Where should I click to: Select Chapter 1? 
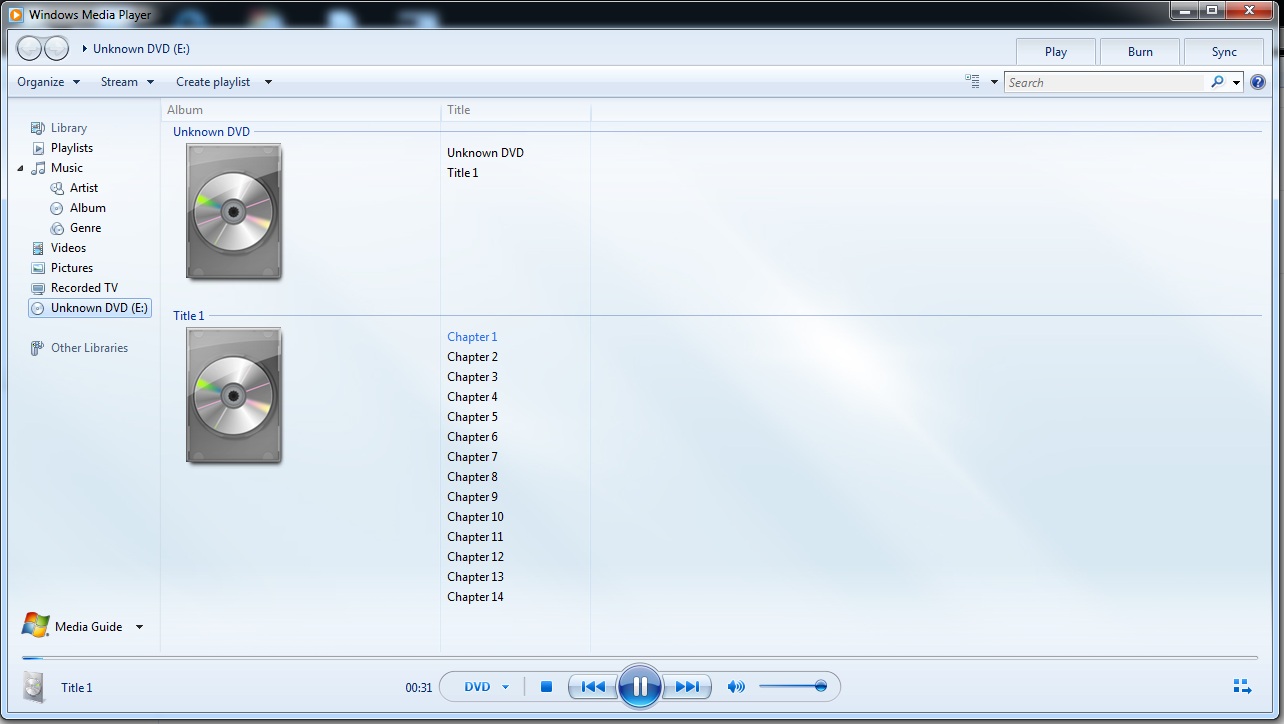point(472,337)
